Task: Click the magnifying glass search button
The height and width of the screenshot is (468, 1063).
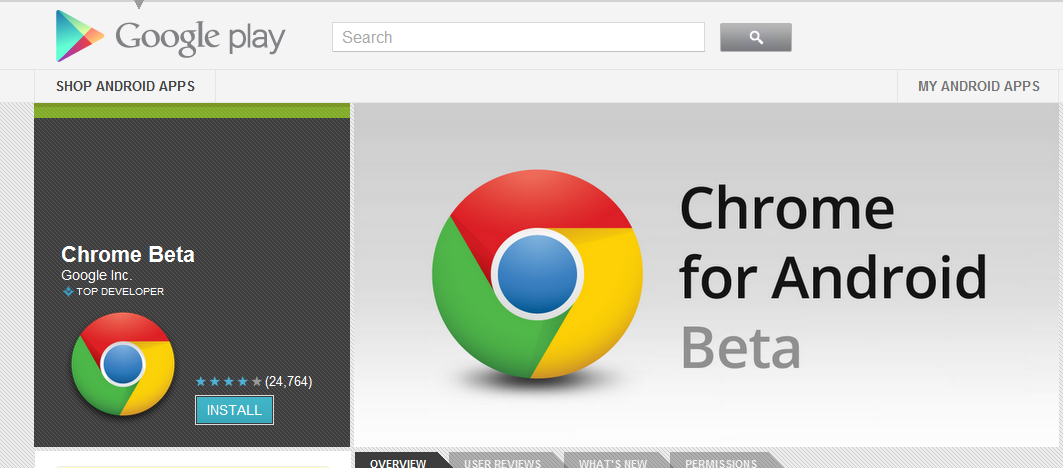Action: [755, 37]
